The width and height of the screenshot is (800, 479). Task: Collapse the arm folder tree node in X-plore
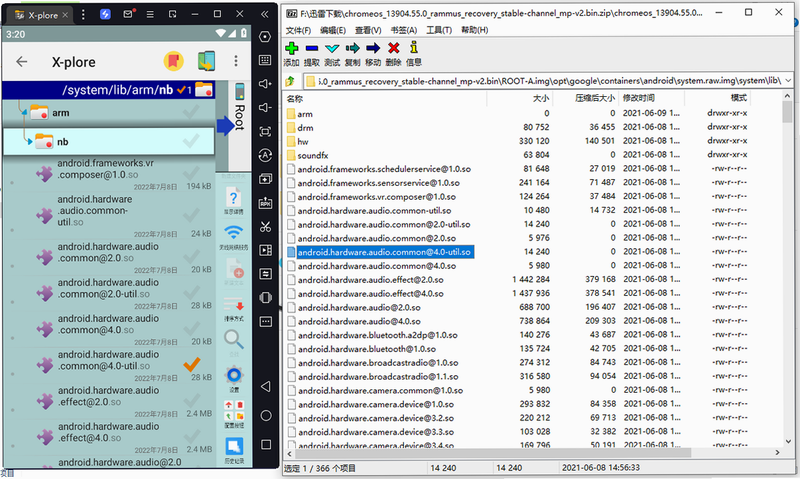[x=24, y=112]
